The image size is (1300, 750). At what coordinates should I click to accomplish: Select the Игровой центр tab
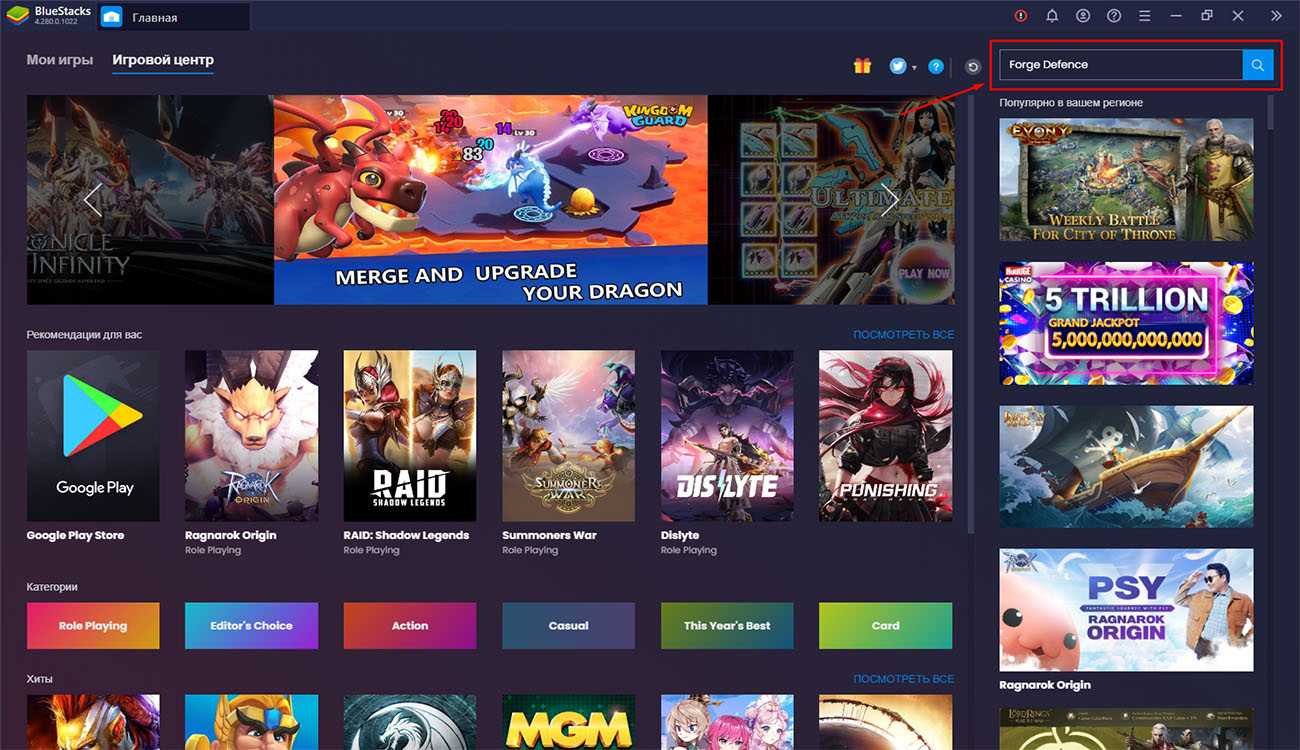point(163,60)
